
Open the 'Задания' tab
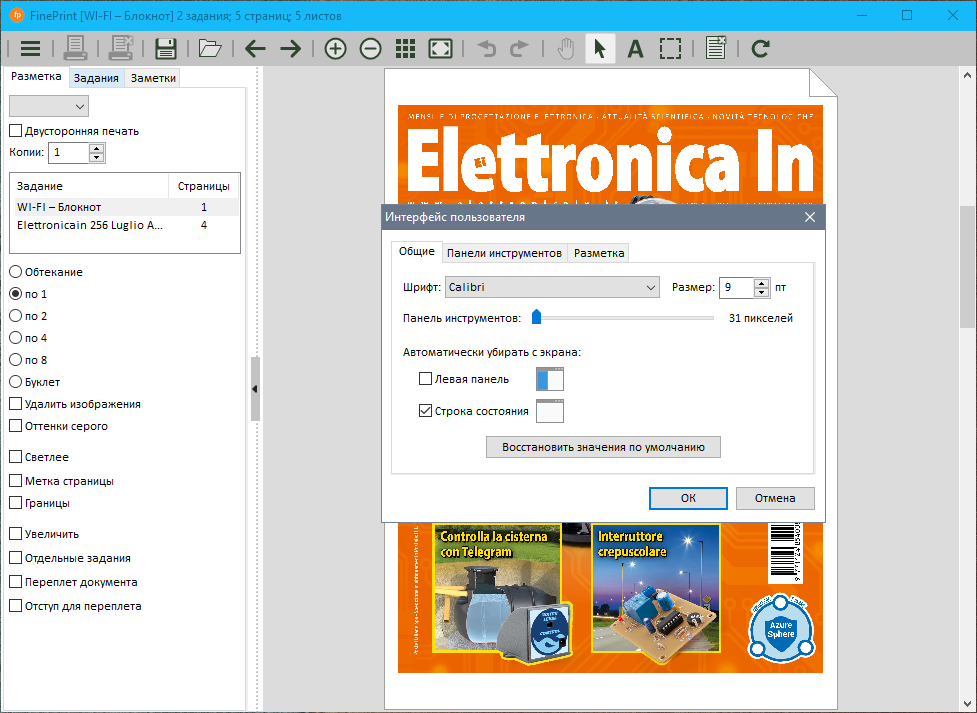(x=96, y=78)
